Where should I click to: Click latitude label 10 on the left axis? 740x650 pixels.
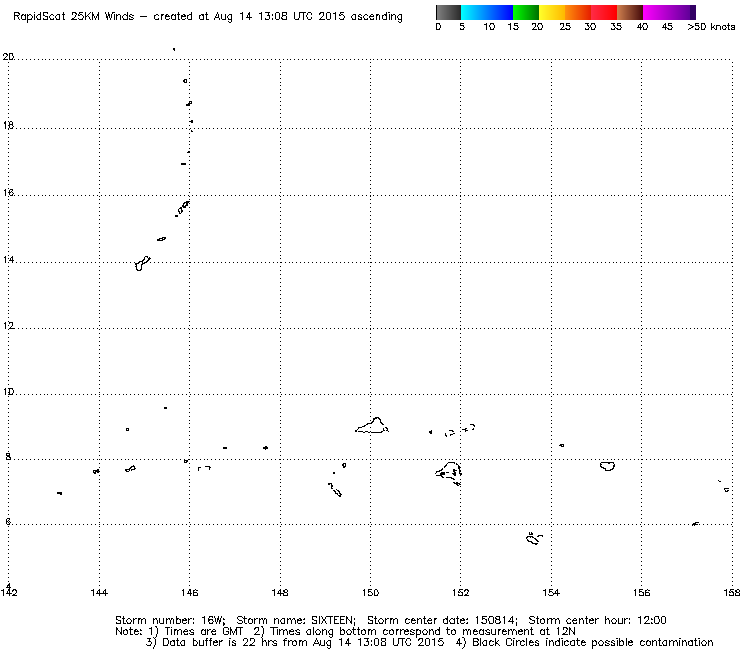[8, 392]
